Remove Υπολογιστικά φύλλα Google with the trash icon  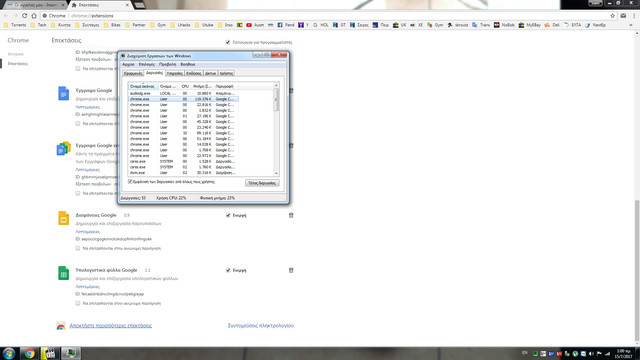291,270
